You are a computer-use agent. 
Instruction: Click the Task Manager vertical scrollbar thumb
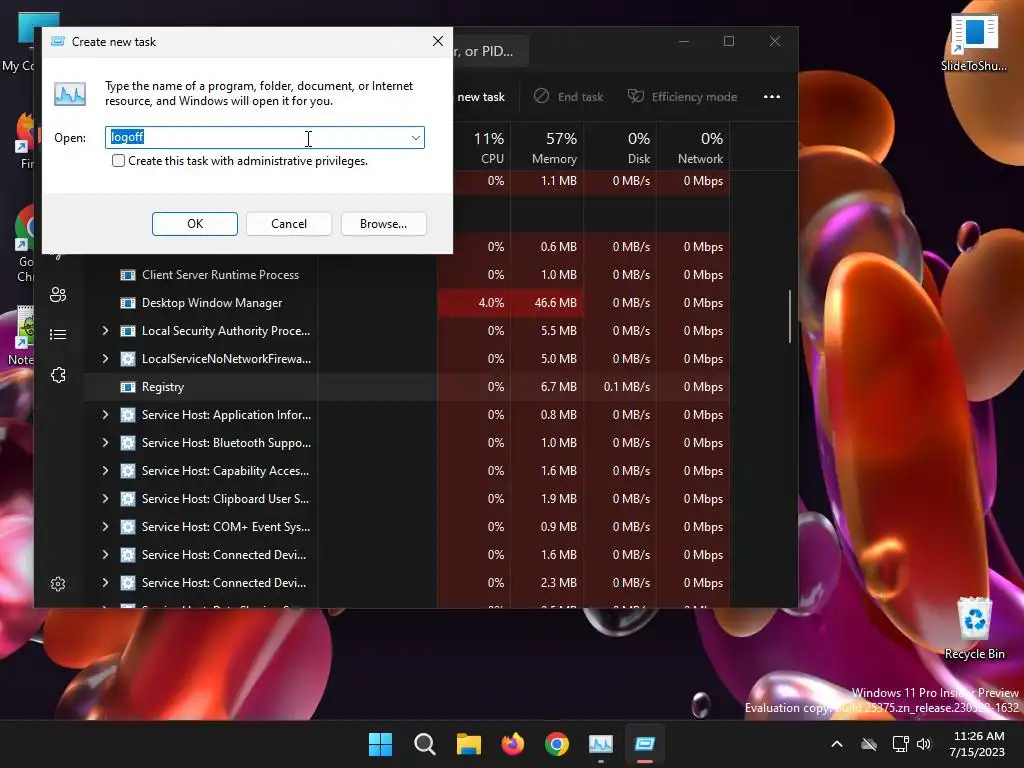click(790, 316)
